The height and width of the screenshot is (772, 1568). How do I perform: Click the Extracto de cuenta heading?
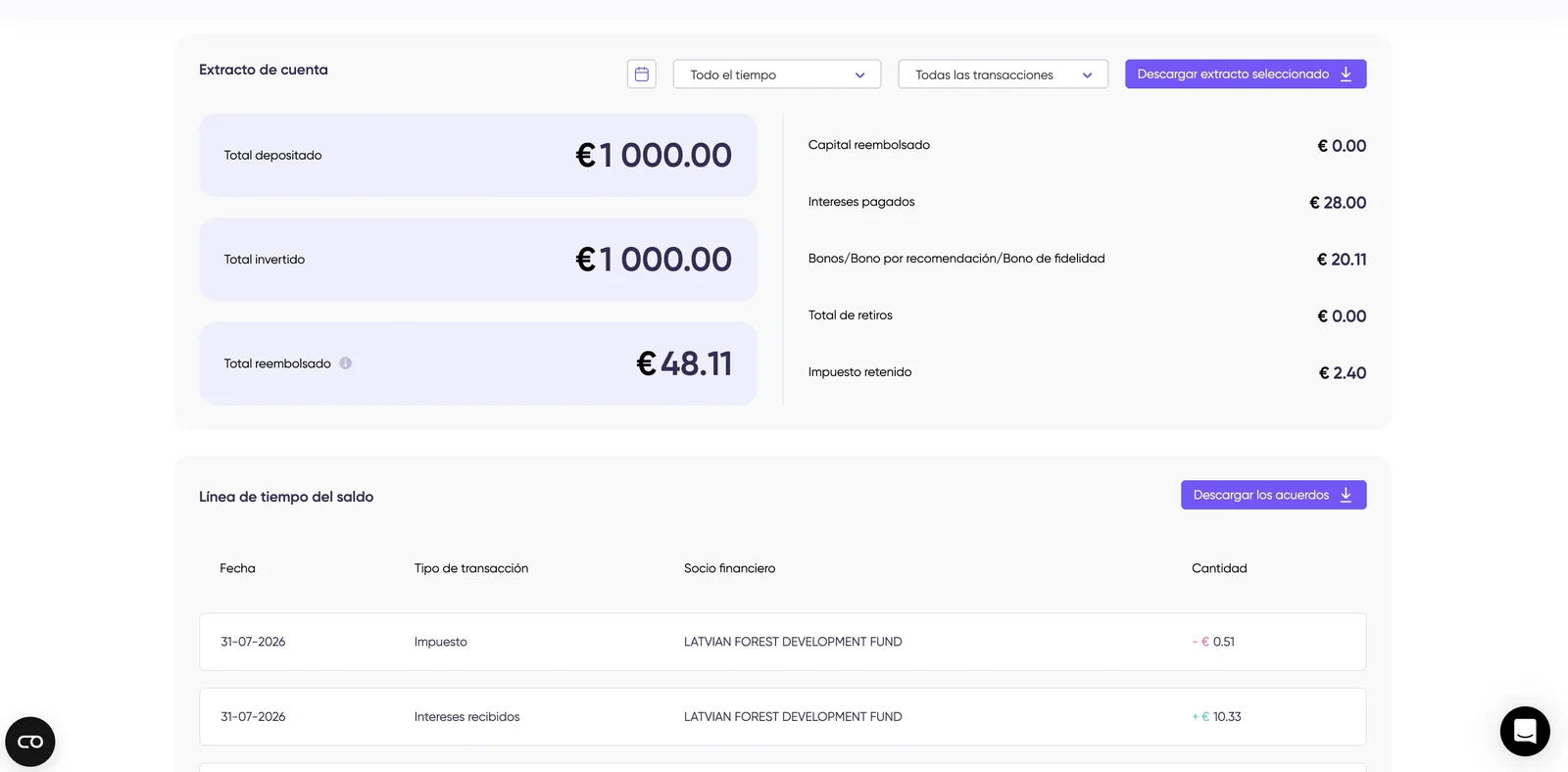[x=264, y=70]
